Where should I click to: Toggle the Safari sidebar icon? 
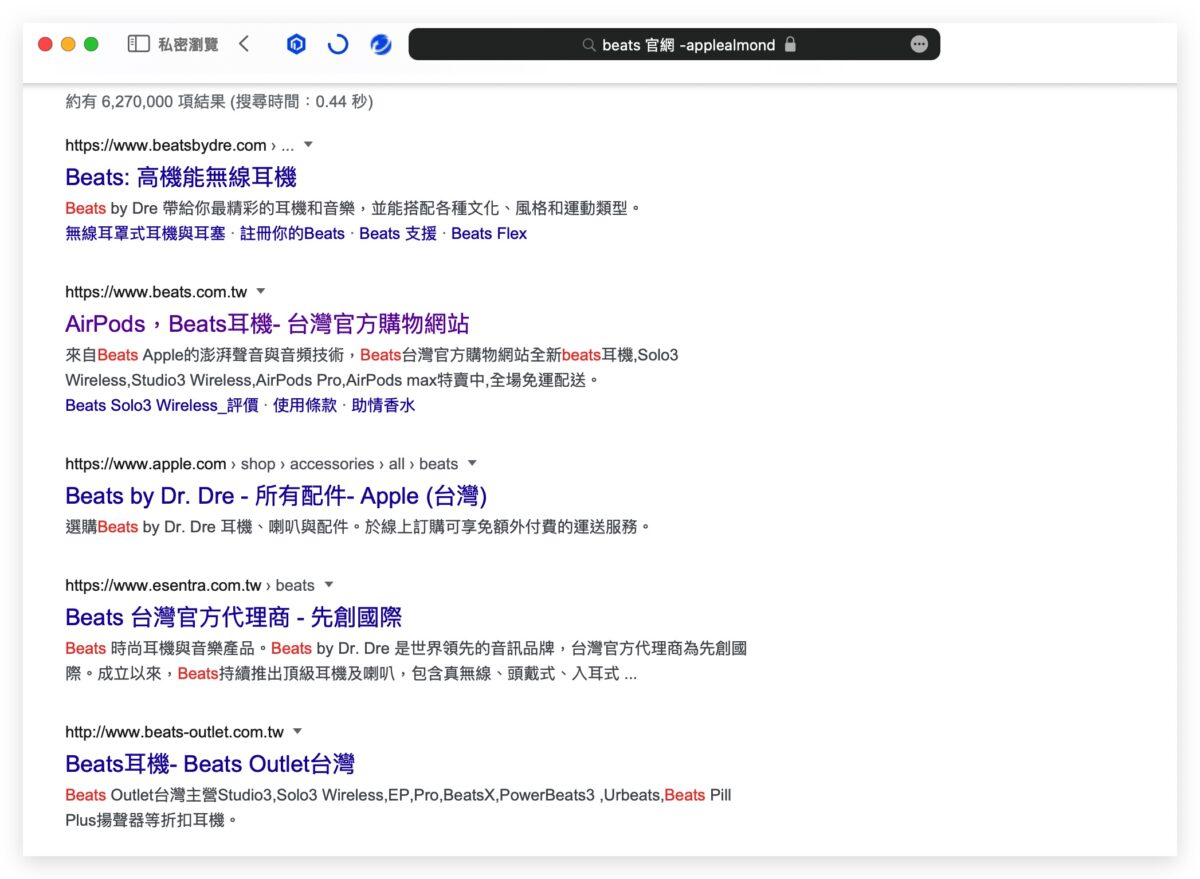[x=138, y=44]
